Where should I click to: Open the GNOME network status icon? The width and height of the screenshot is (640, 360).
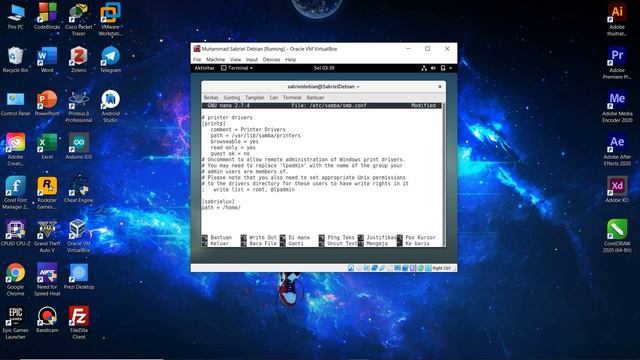click(424, 68)
